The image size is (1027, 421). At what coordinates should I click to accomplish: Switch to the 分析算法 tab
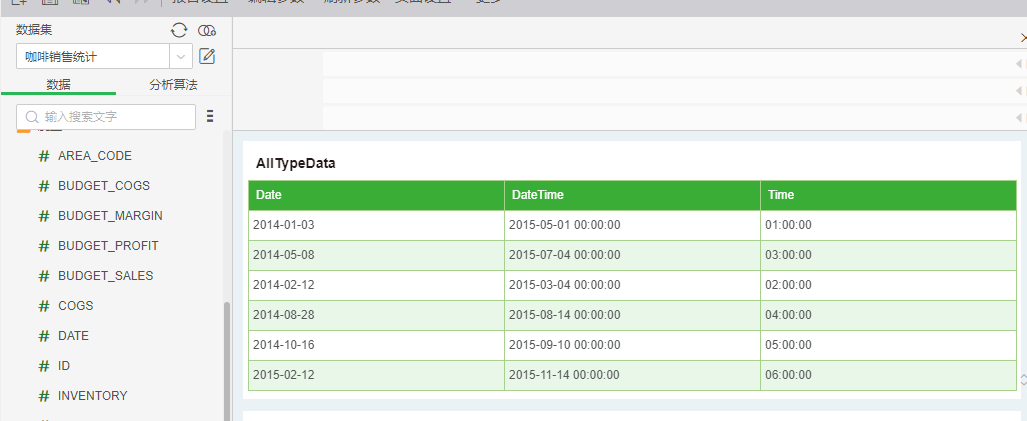(x=174, y=84)
